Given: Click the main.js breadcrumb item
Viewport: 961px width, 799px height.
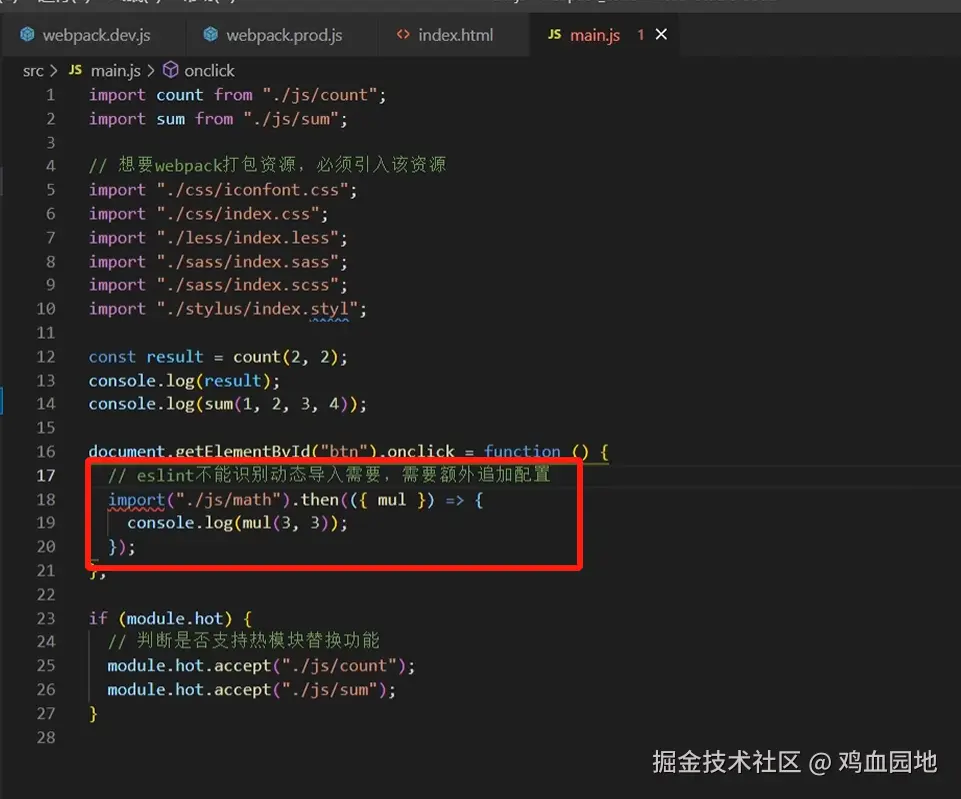Looking at the screenshot, I should [115, 71].
